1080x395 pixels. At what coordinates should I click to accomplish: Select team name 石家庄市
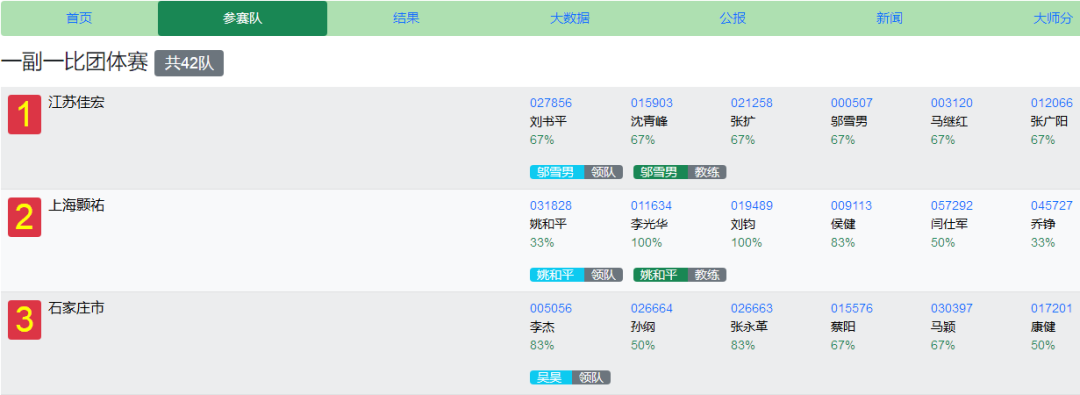(x=76, y=307)
